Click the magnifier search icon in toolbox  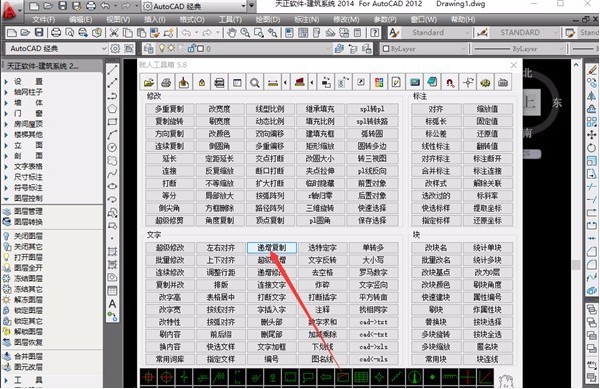pyautogui.click(x=254, y=82)
